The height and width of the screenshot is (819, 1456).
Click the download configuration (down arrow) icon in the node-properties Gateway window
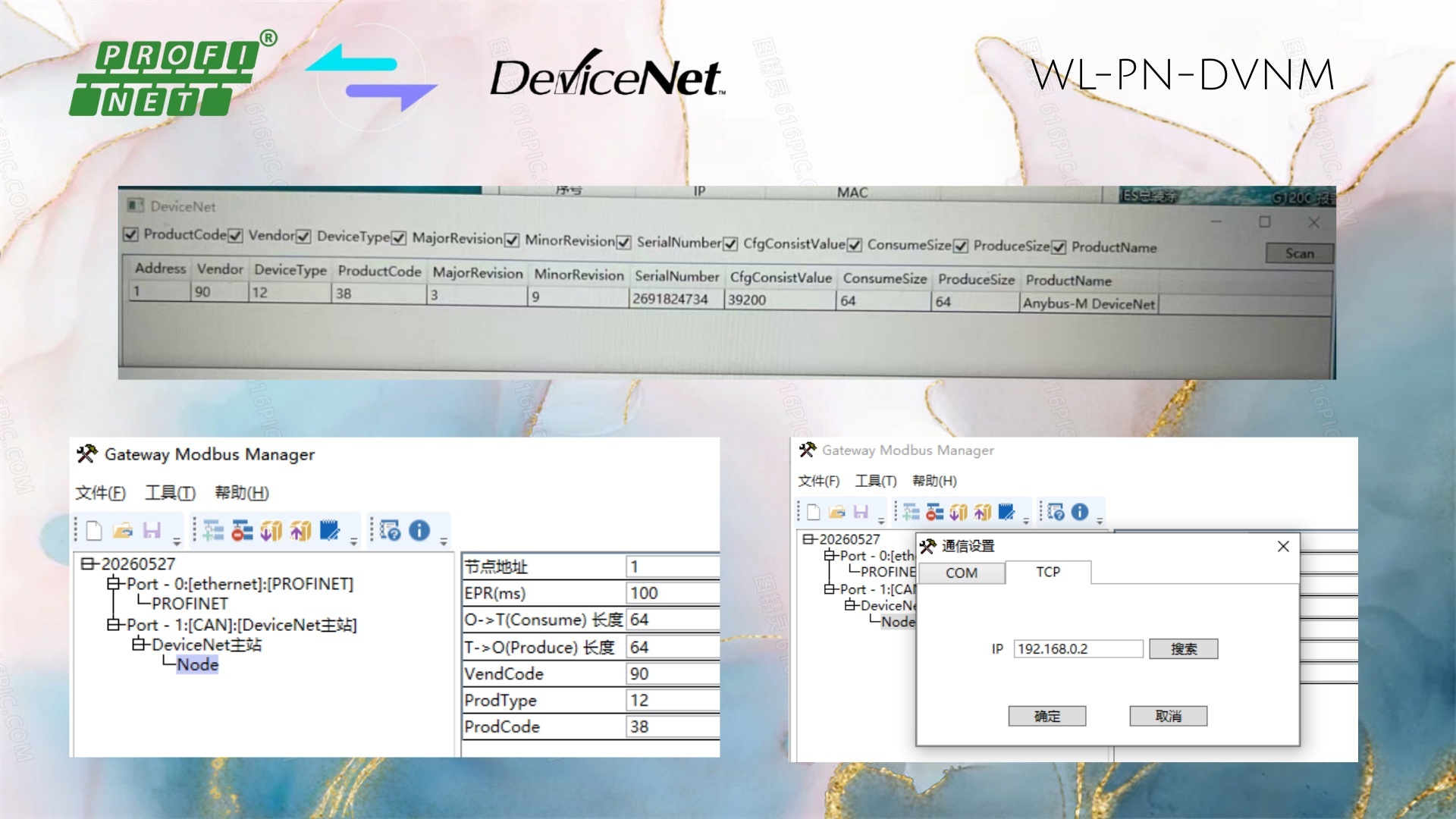[x=271, y=531]
